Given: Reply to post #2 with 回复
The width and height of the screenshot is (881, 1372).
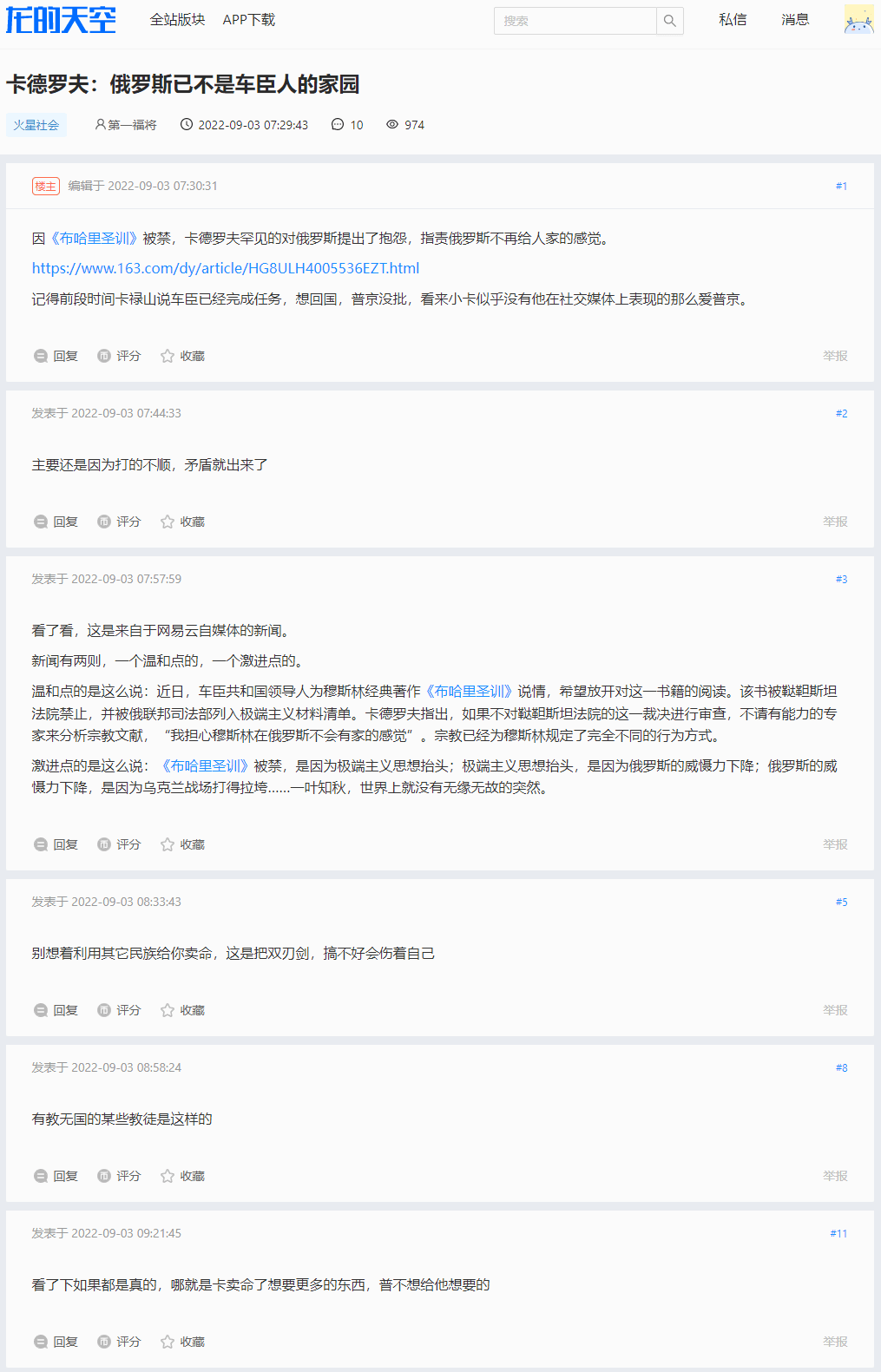Looking at the screenshot, I should 56,522.
